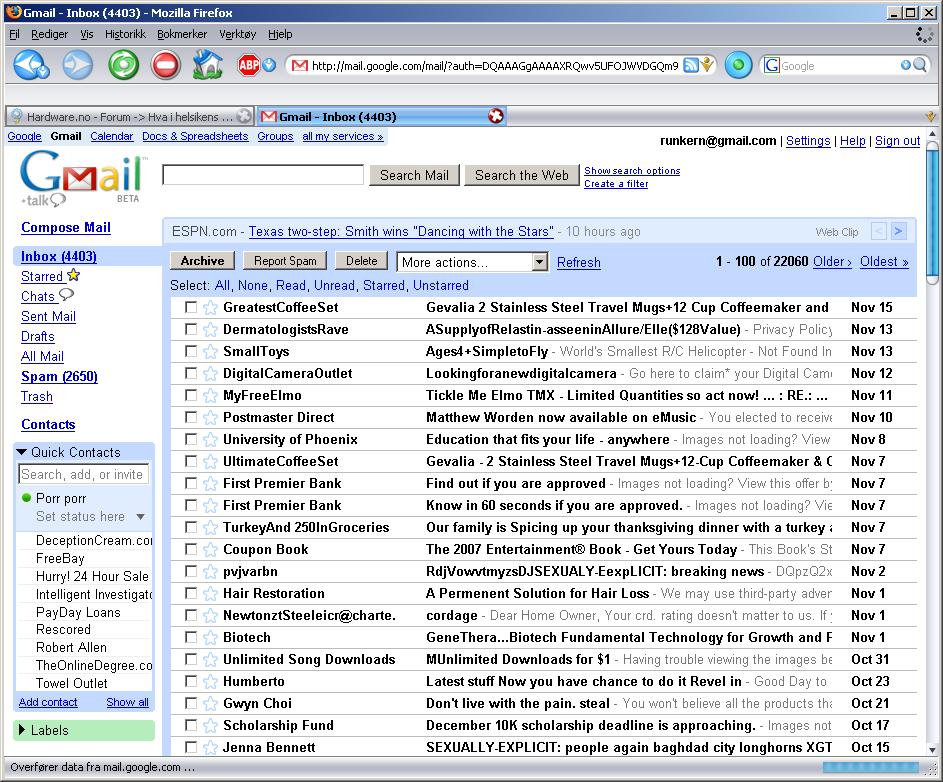Open the Hjelp menu
The image size is (943, 782).
tap(280, 34)
